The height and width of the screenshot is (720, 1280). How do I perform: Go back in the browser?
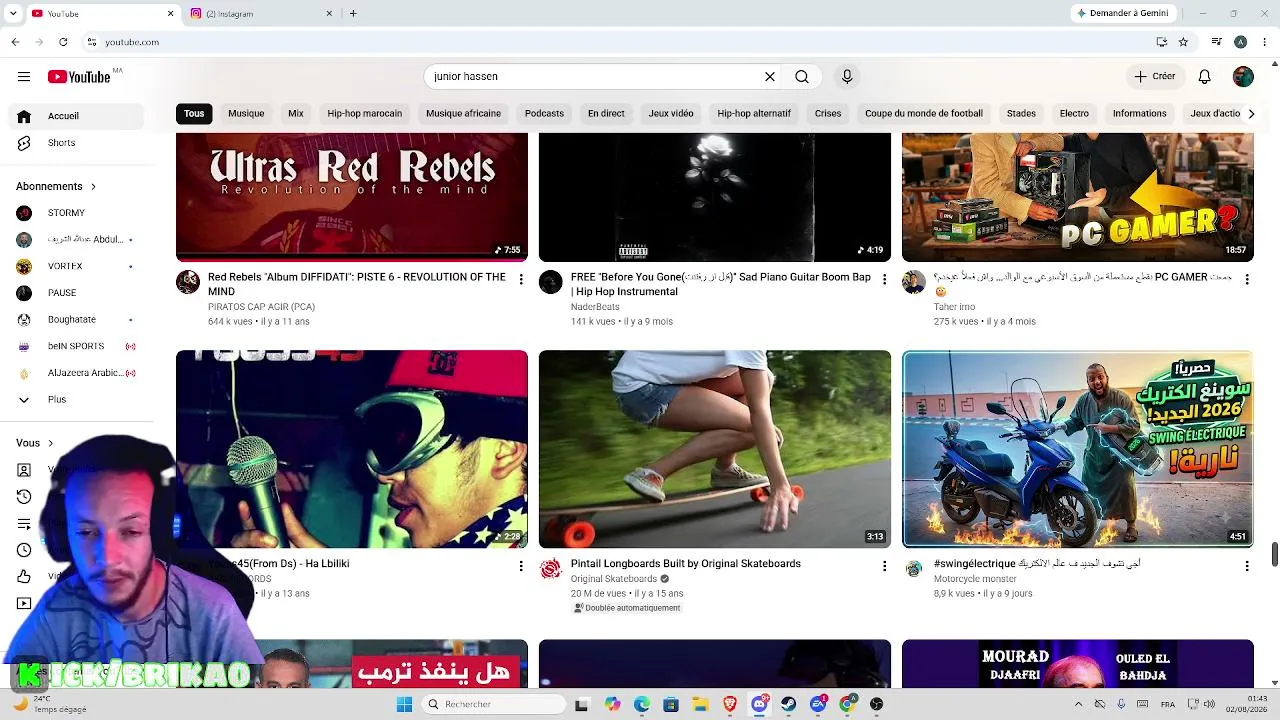[15, 42]
